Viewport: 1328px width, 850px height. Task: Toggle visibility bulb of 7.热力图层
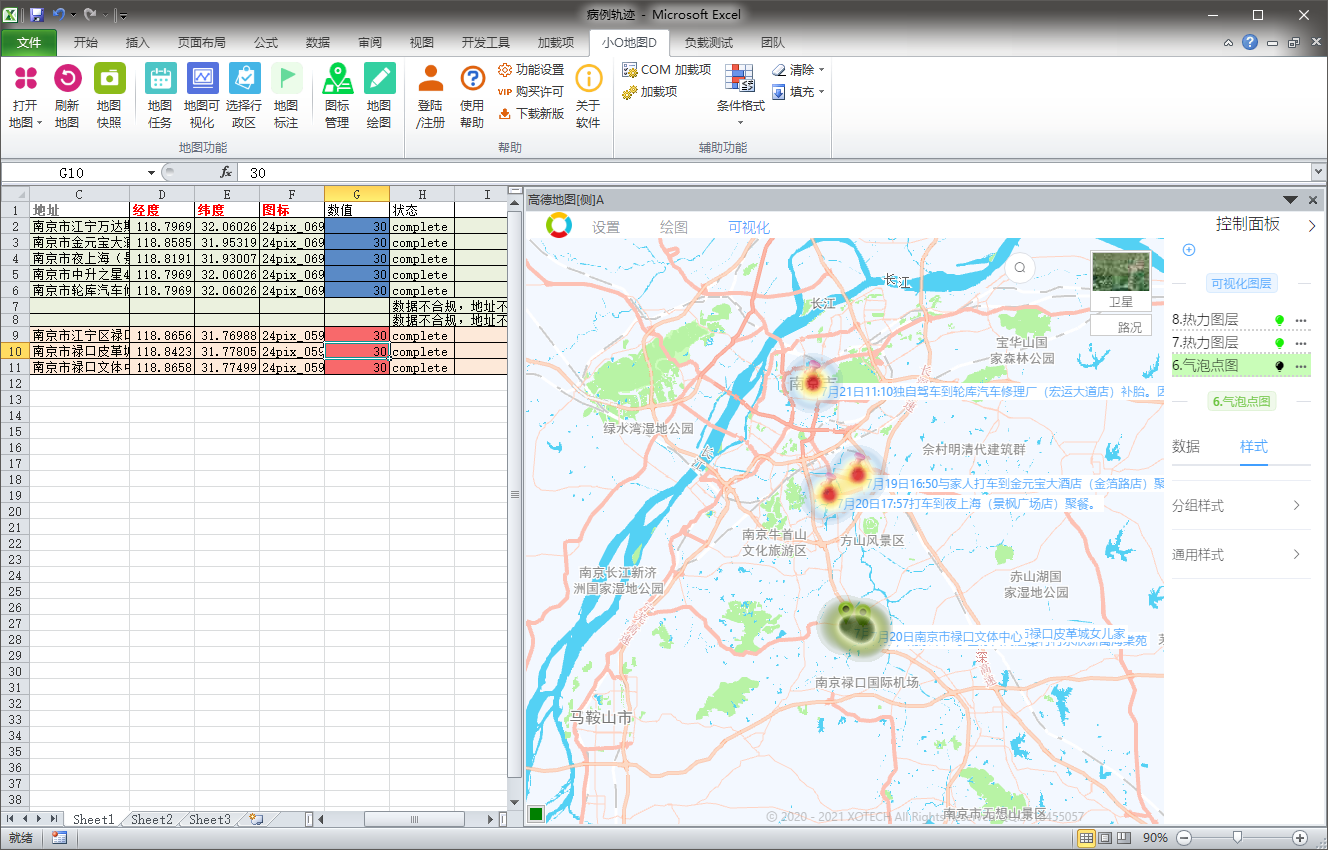pyautogui.click(x=1279, y=343)
